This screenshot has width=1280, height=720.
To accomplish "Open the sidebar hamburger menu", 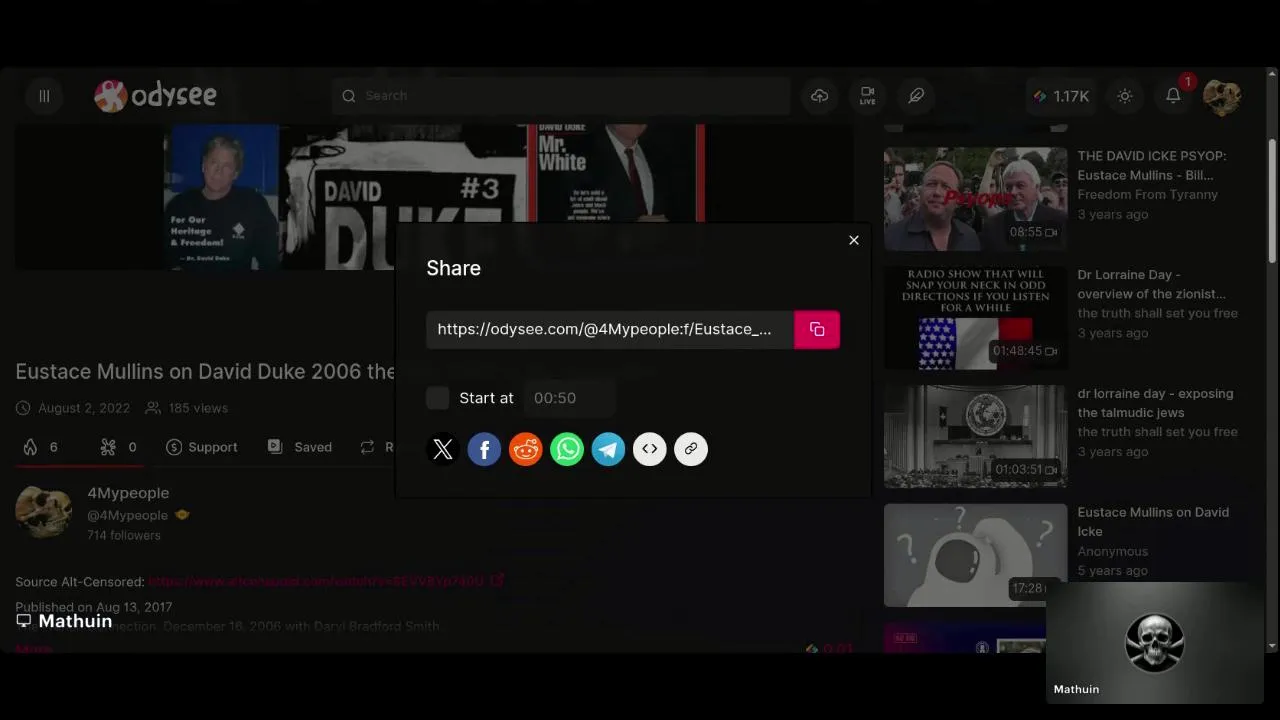I will 44,96.
